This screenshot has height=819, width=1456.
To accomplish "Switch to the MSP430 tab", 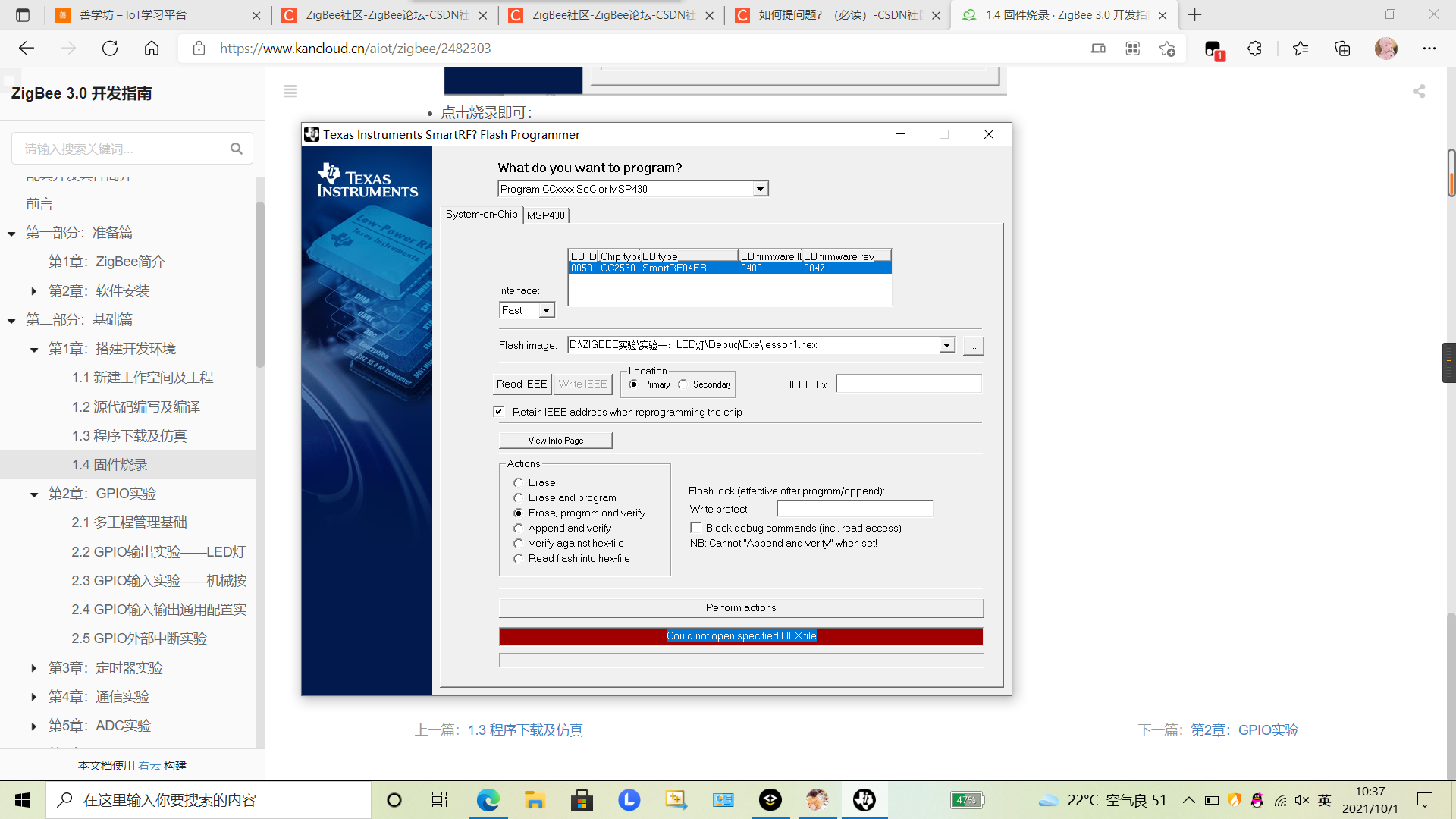I will click(x=546, y=215).
